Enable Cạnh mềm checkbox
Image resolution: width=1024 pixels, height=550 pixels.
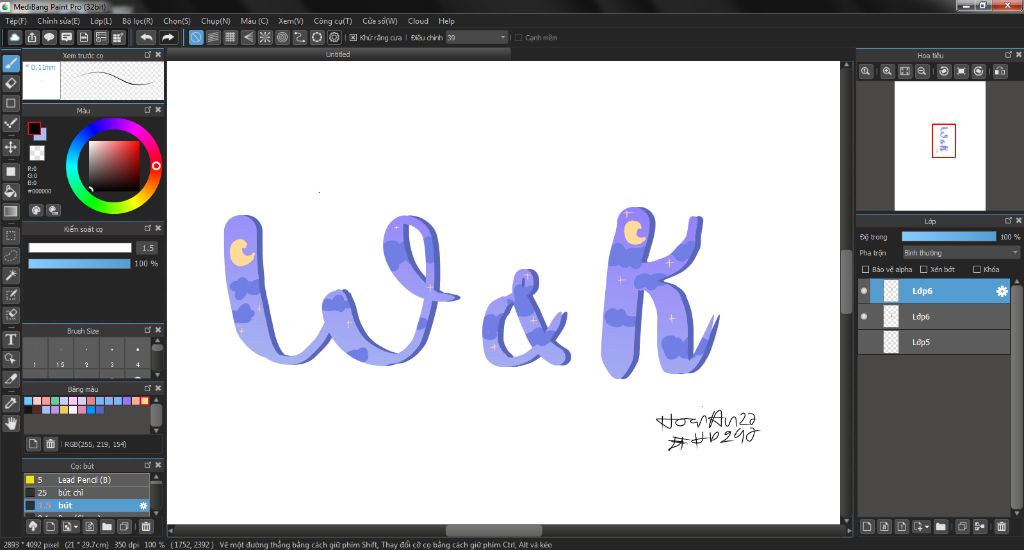(519, 38)
